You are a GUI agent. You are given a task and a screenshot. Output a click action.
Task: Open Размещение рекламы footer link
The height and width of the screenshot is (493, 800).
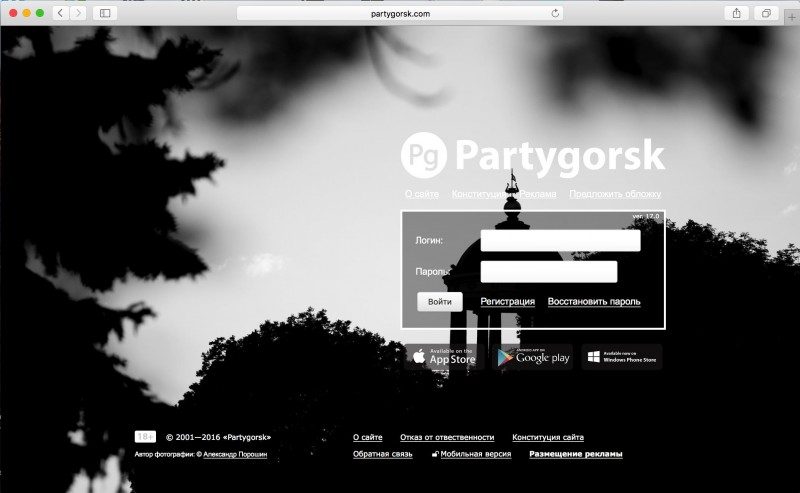click(575, 454)
